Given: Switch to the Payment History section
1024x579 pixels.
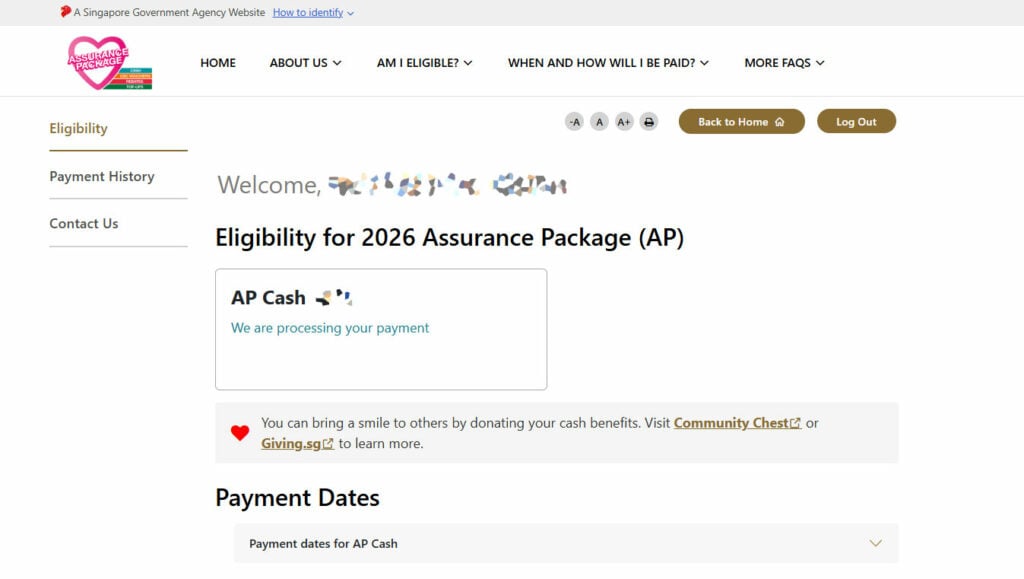Looking at the screenshot, I should click(x=101, y=176).
